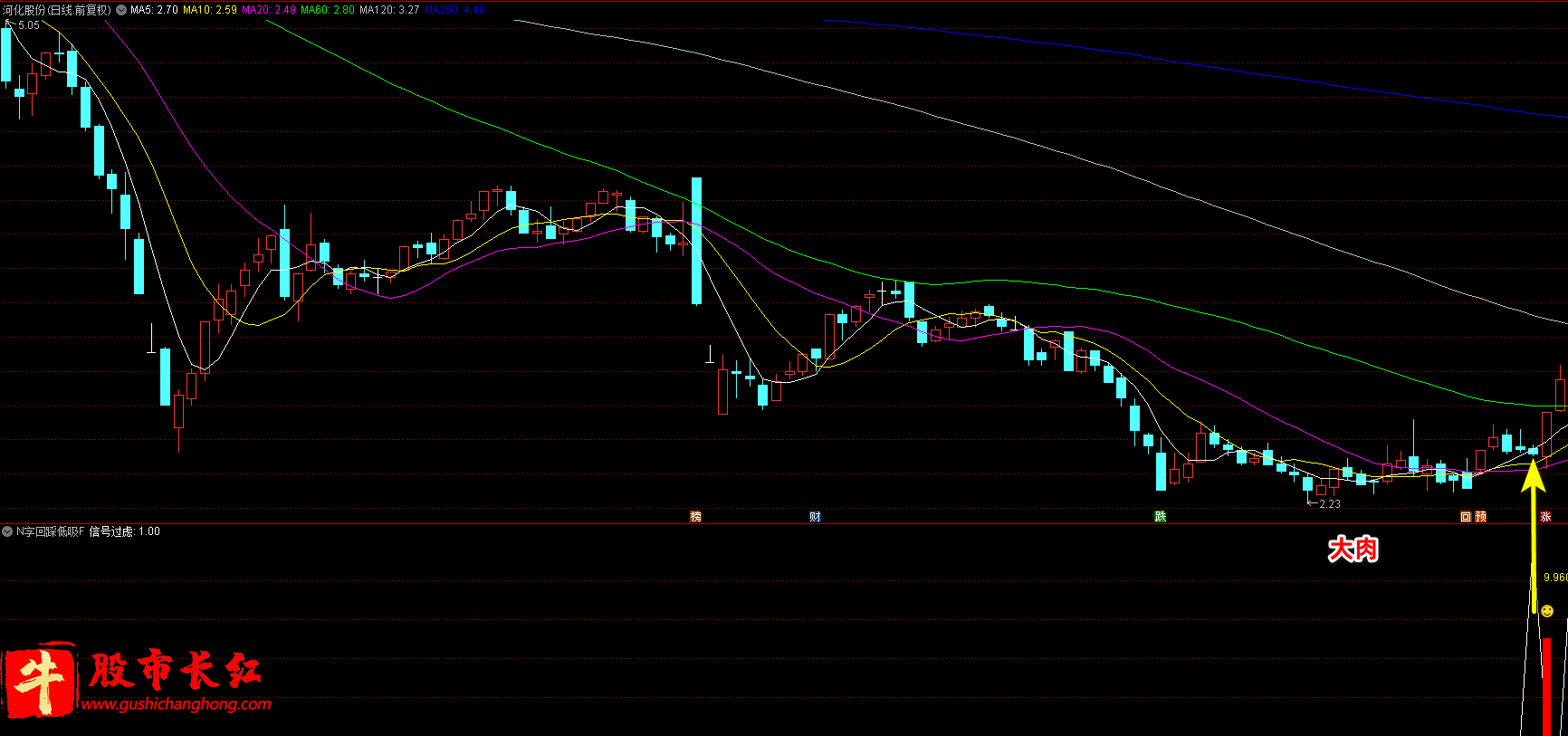Click the red 涨 event marker icon

tap(1545, 517)
